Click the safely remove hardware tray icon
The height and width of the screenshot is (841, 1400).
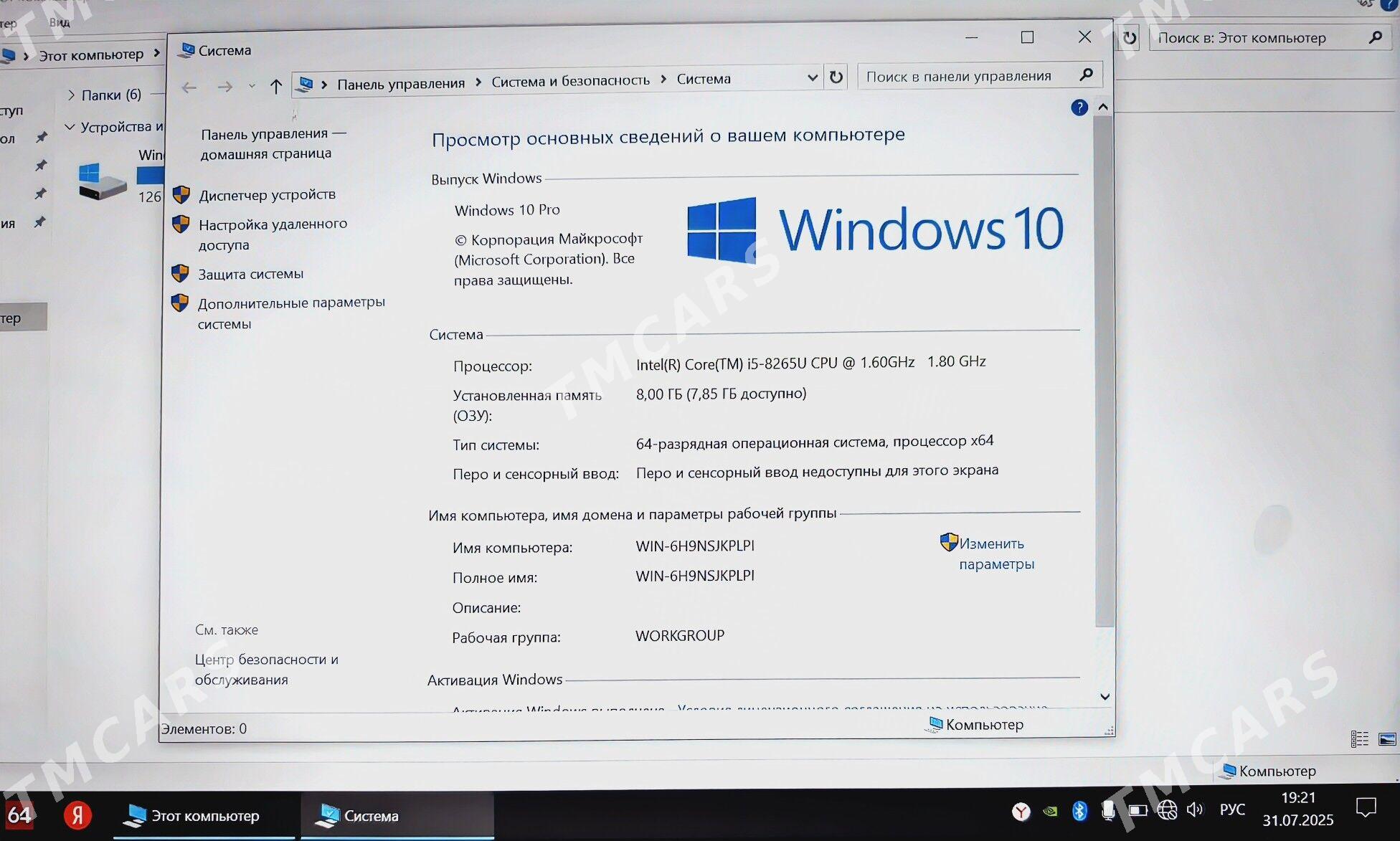pyautogui.click(x=1108, y=810)
